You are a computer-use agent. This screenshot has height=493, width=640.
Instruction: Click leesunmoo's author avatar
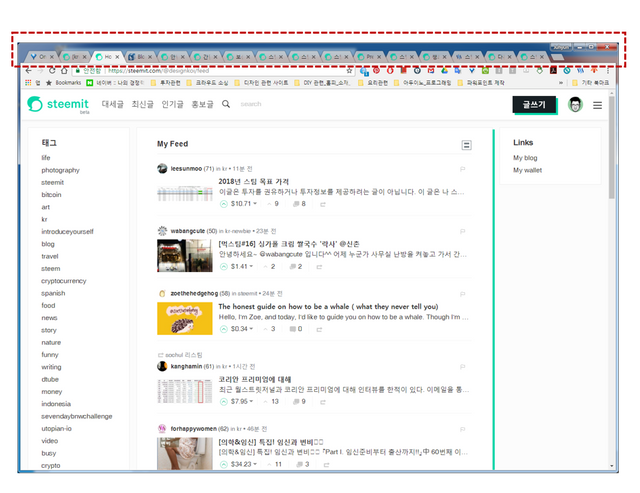tap(162, 169)
